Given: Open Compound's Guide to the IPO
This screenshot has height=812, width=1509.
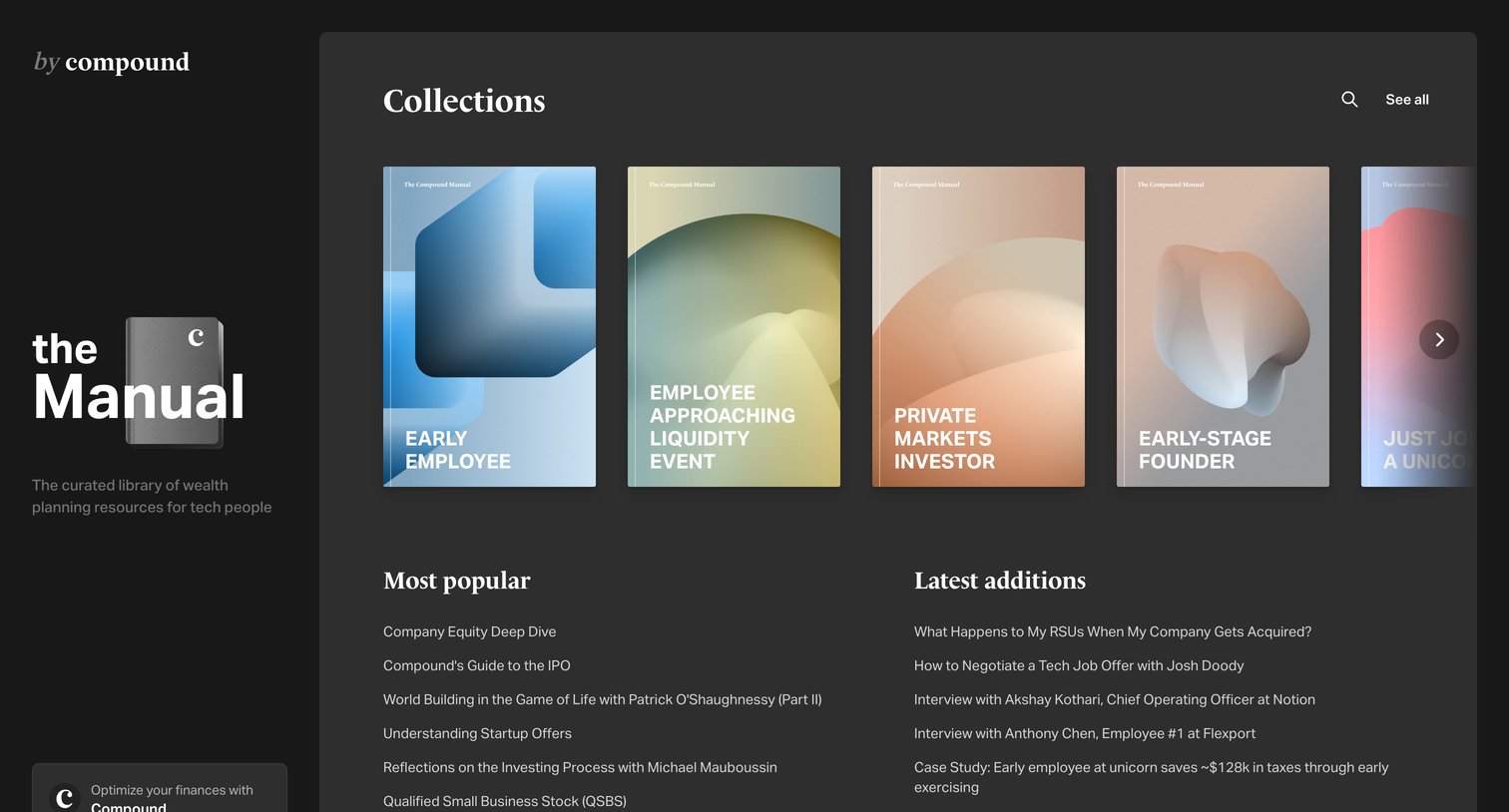Looking at the screenshot, I should (x=477, y=665).
